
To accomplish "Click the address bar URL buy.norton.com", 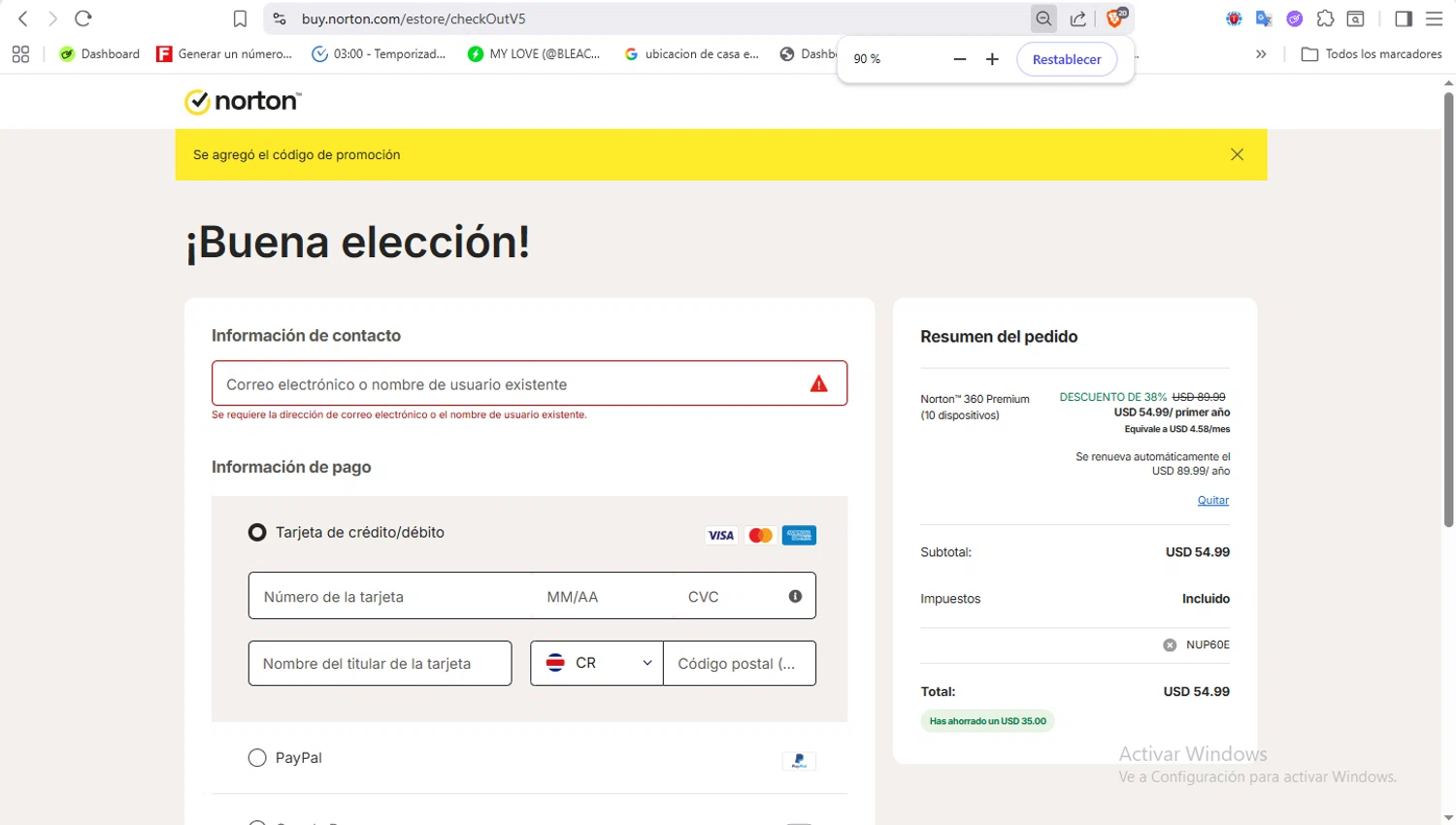I will 414,18.
